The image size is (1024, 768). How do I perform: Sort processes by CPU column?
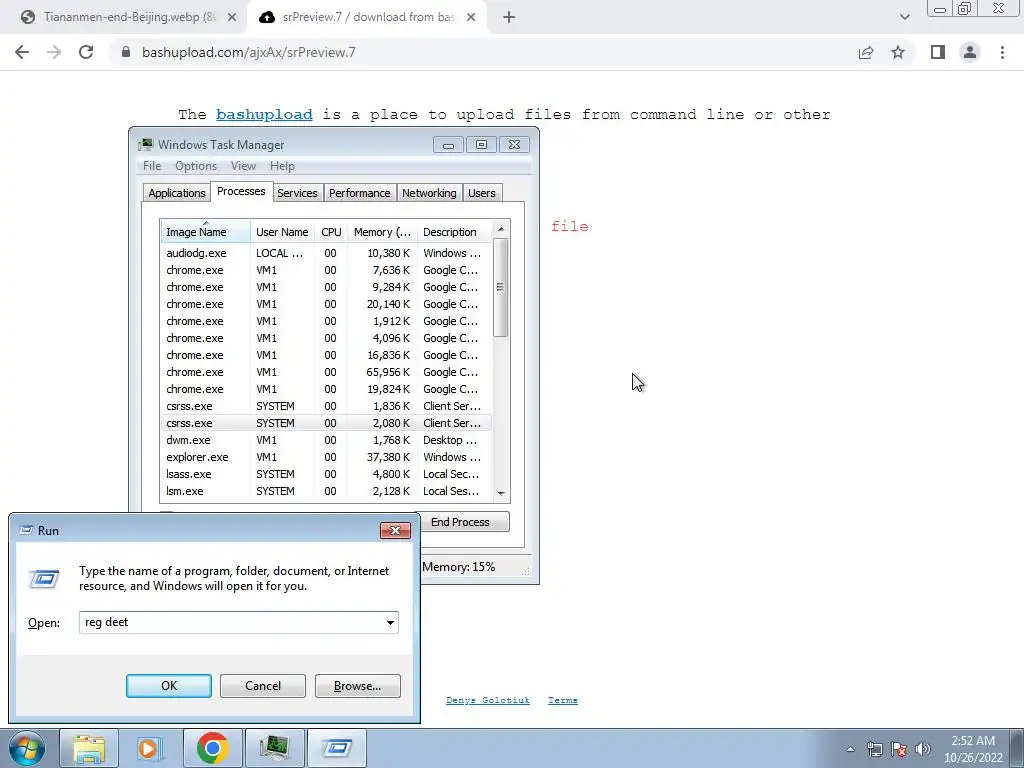pyautogui.click(x=331, y=232)
